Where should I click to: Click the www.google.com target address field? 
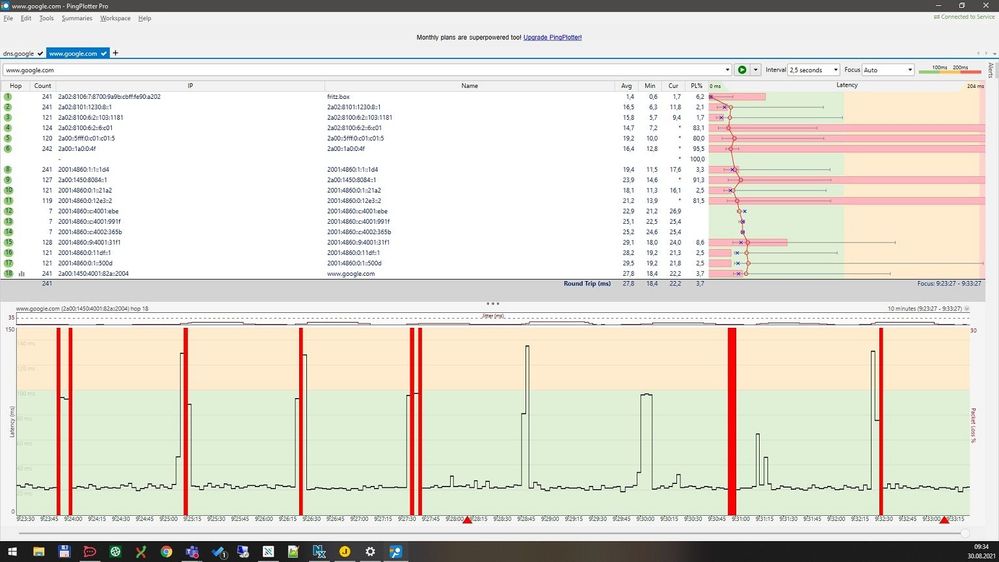pos(363,70)
